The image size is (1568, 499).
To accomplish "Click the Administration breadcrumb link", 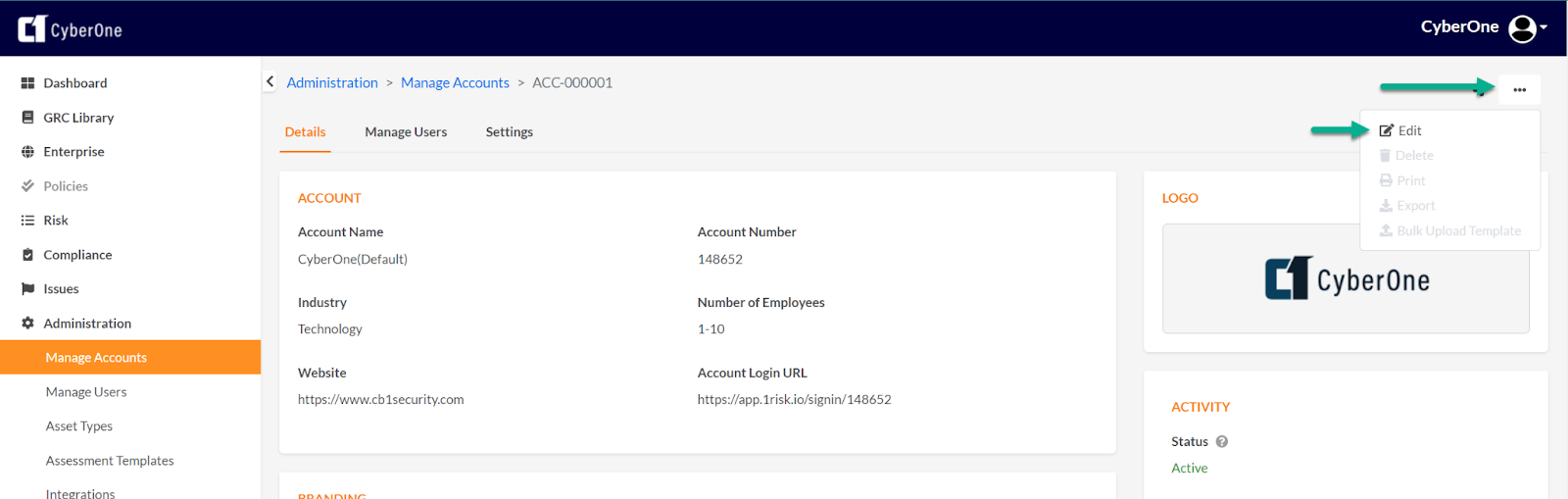I will coord(332,82).
